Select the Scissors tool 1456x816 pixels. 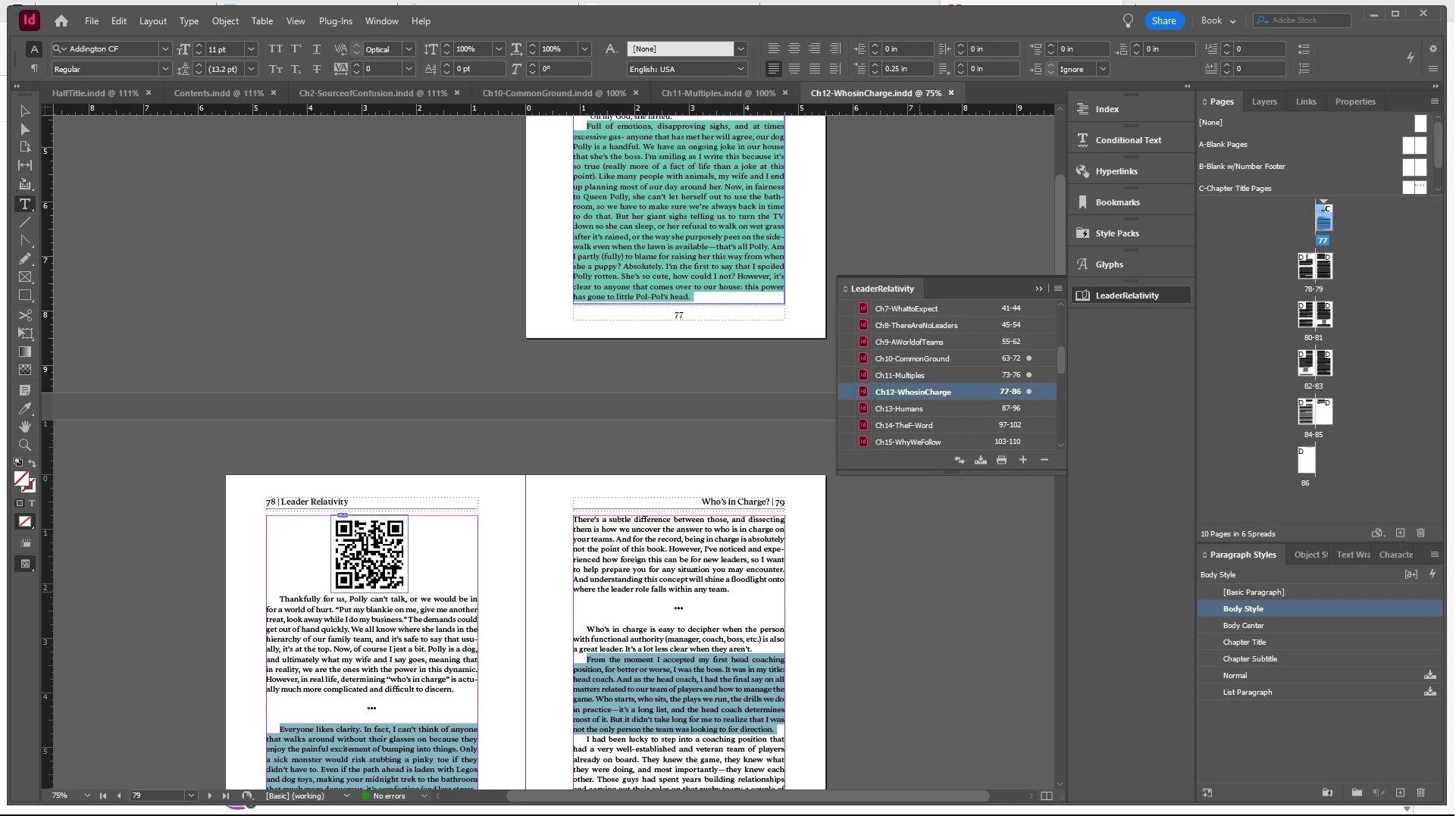coord(25,315)
